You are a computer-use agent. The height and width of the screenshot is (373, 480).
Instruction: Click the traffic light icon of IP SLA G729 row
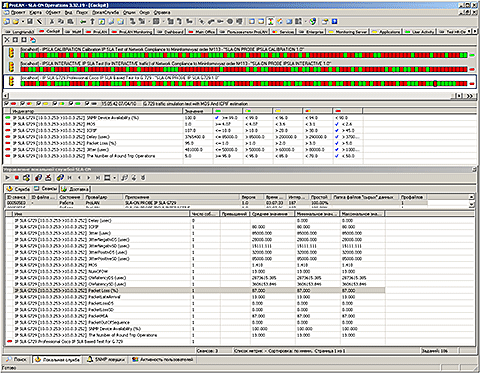coord(12,81)
